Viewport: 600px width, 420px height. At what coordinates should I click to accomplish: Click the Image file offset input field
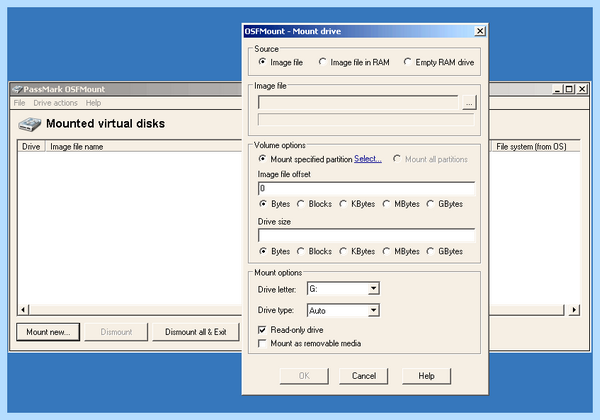(366, 188)
